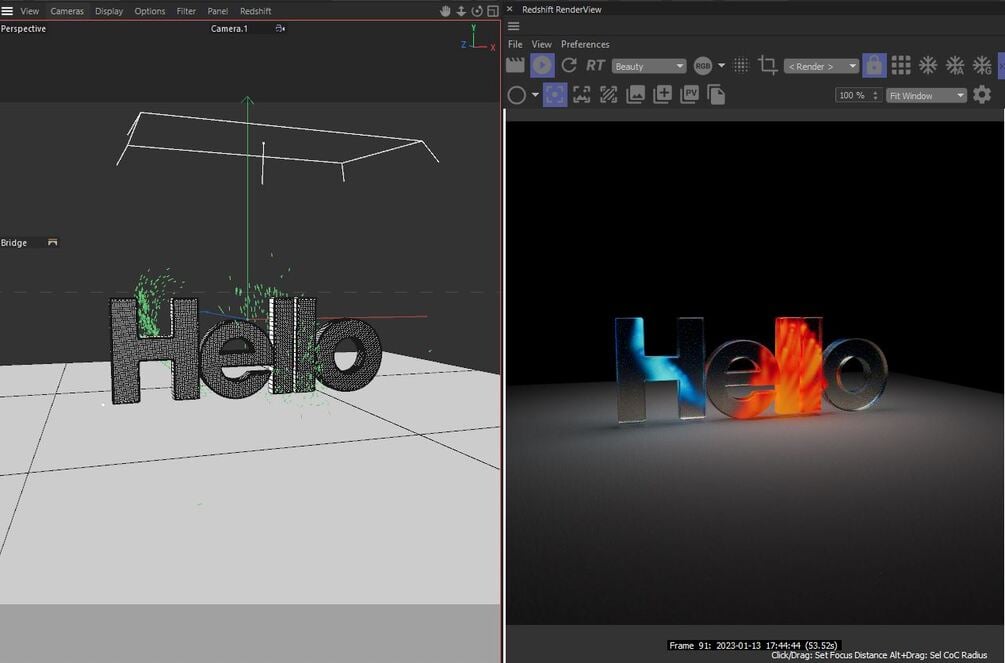The width and height of the screenshot is (1005, 663).
Task: Toggle the viewport maximize layout icon
Action: 493,11
